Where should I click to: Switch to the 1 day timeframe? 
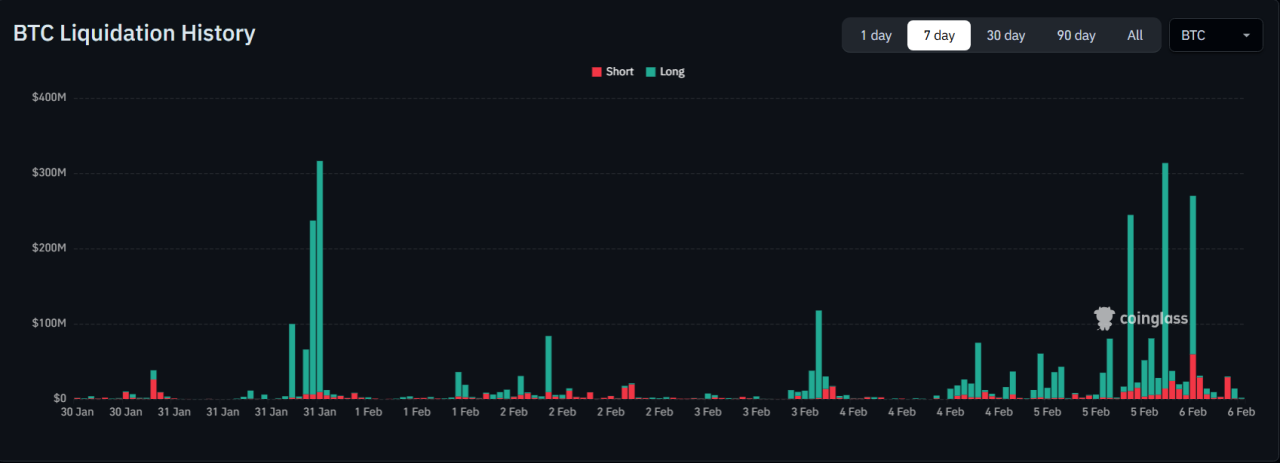coord(875,35)
